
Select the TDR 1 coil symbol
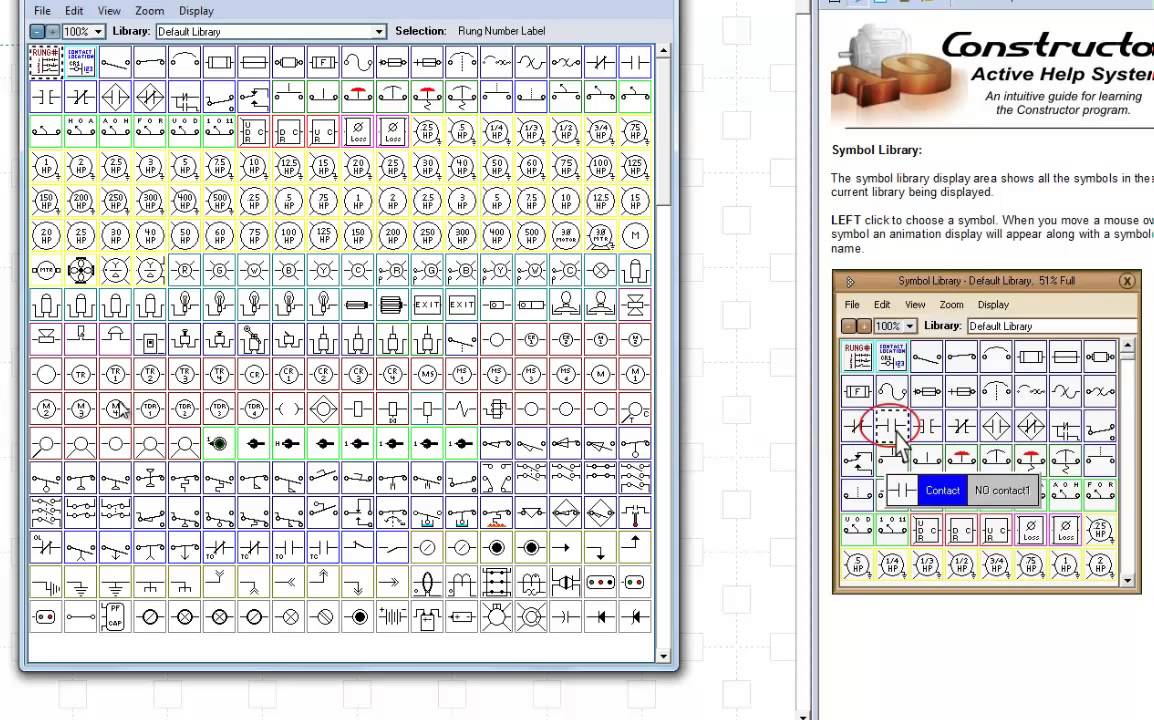coord(150,408)
